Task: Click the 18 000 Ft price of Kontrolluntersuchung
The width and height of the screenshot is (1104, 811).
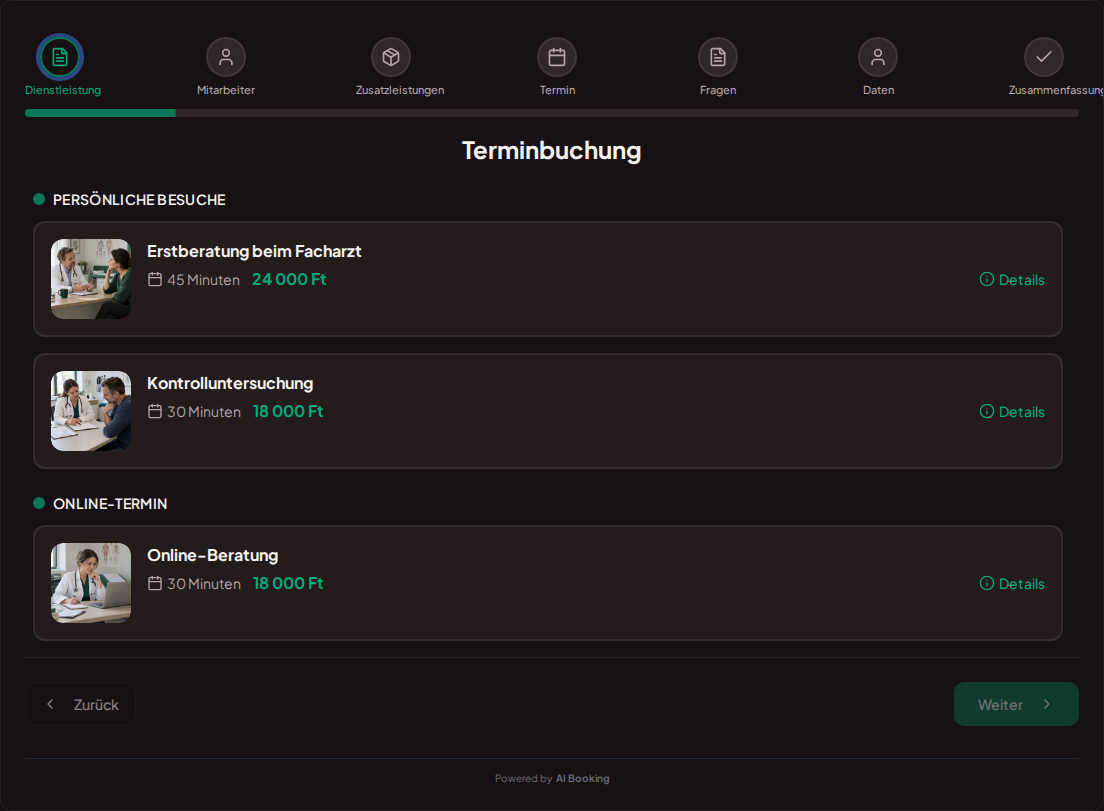Action: 288,411
